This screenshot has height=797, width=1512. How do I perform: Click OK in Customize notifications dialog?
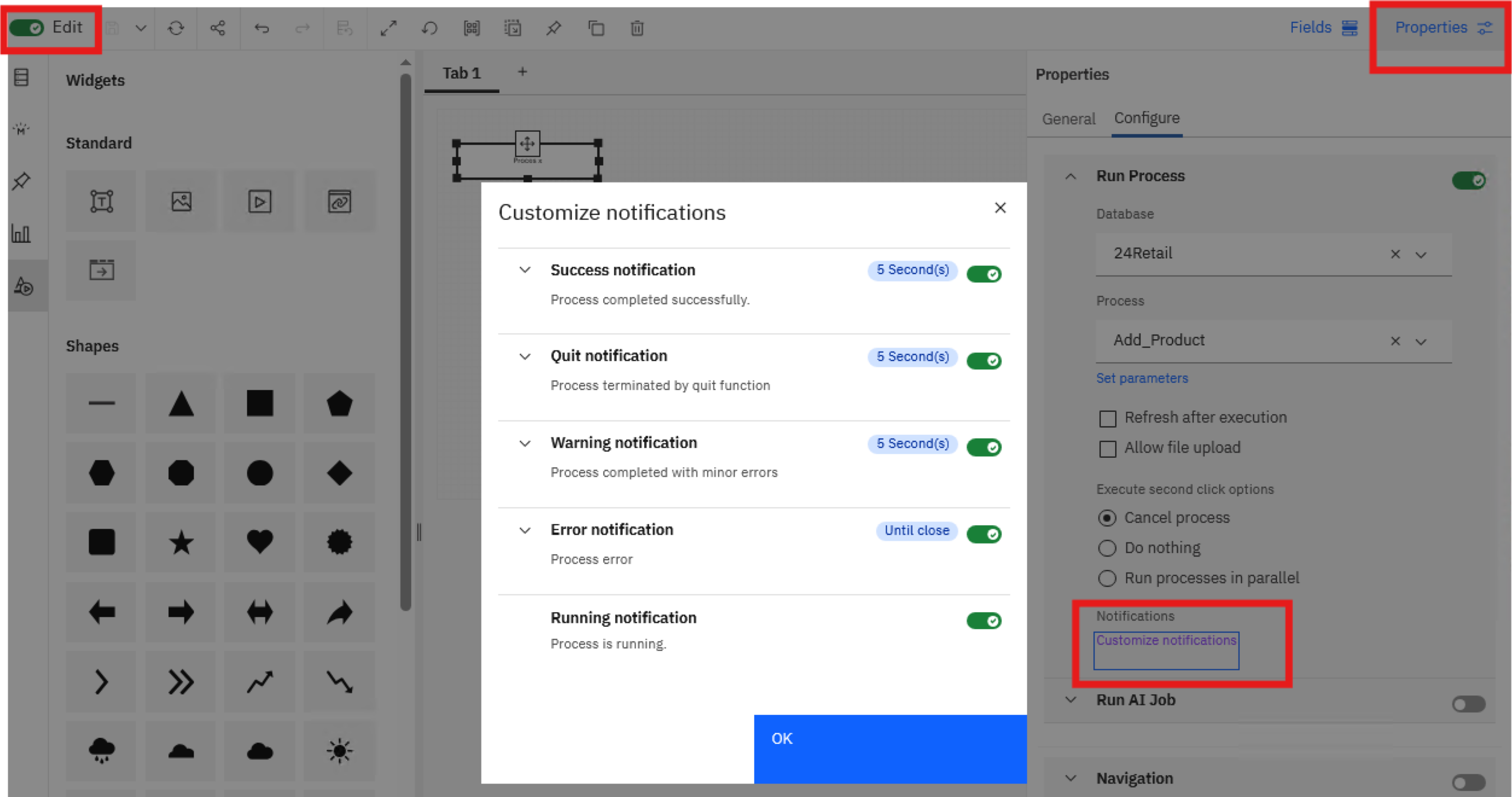pos(890,749)
